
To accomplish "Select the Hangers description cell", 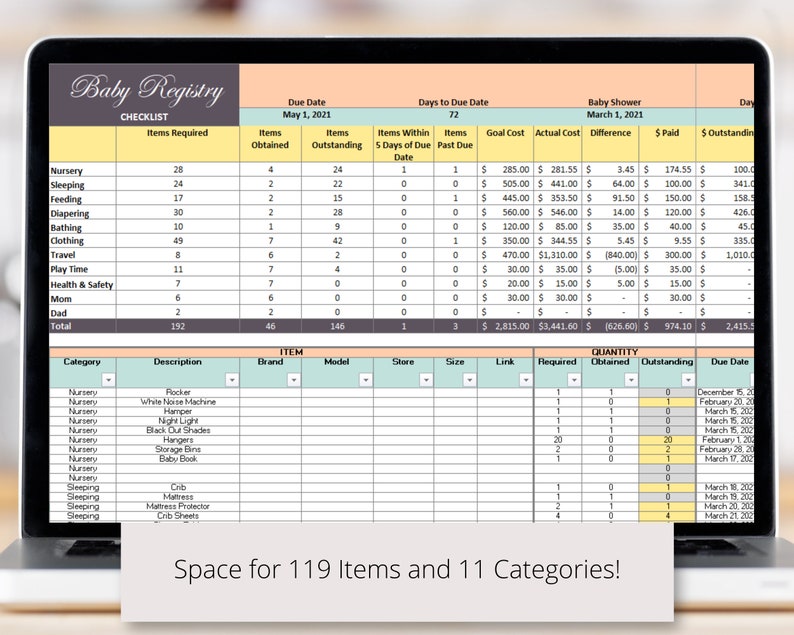I will 178,440.
